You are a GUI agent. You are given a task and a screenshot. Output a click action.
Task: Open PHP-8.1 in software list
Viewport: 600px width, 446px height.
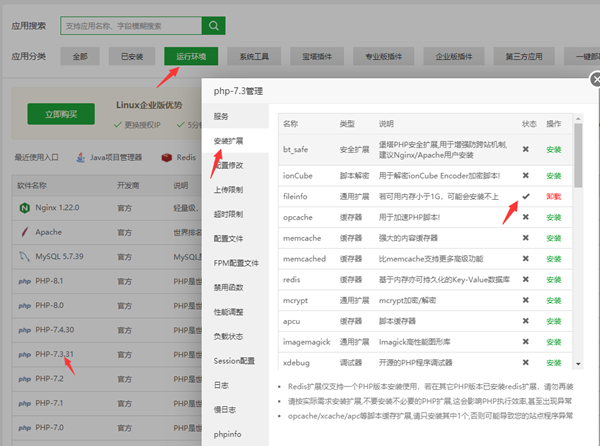(49, 281)
